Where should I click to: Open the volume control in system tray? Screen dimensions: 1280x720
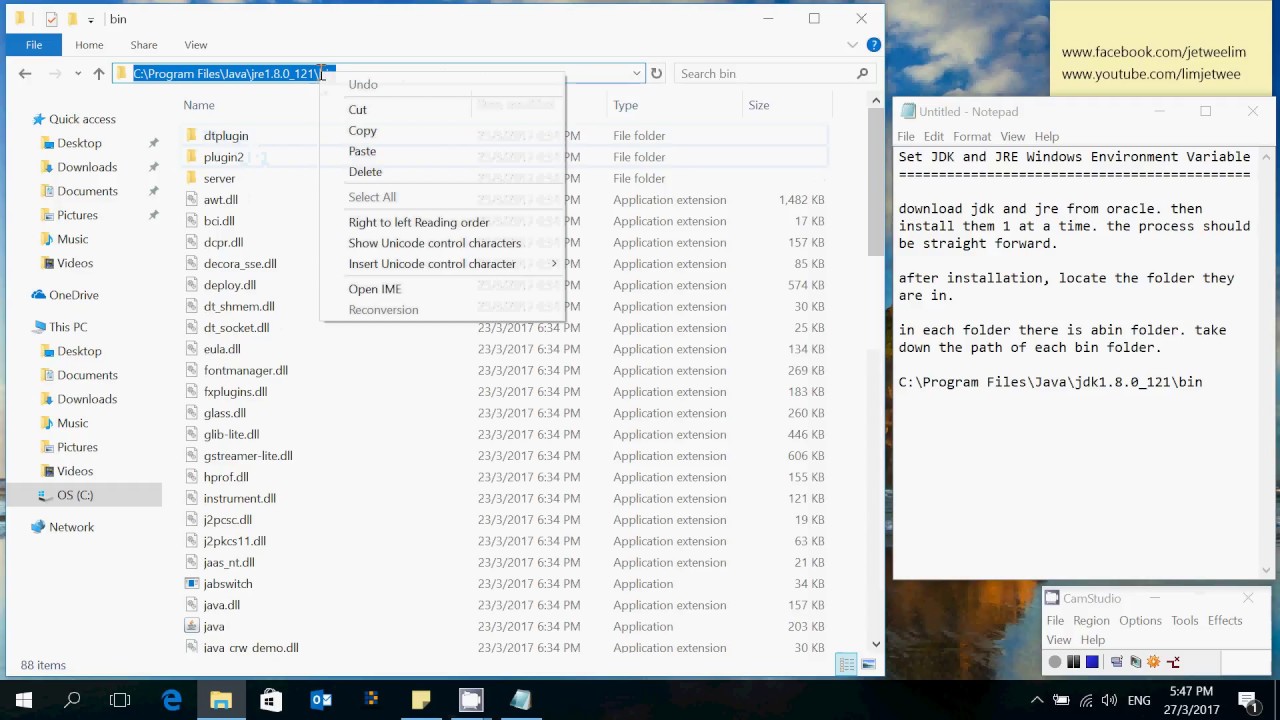pyautogui.click(x=1109, y=700)
